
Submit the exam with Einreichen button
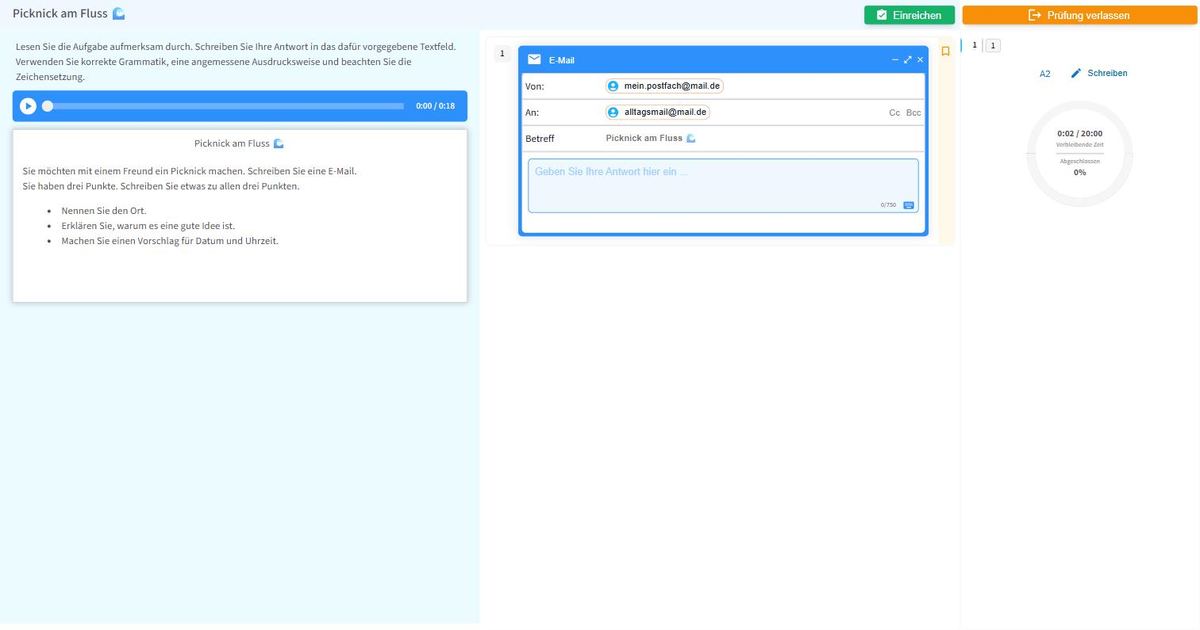pos(909,15)
